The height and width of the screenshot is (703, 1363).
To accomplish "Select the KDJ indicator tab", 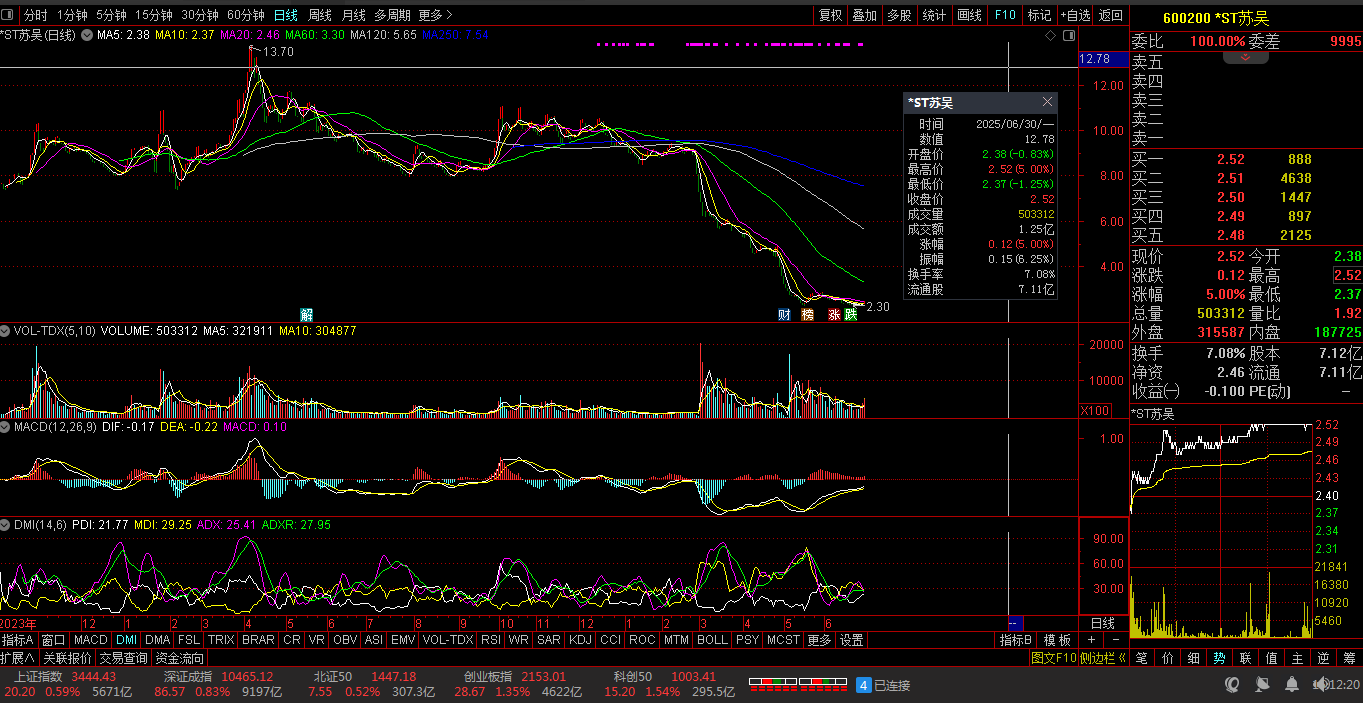I will [580, 640].
